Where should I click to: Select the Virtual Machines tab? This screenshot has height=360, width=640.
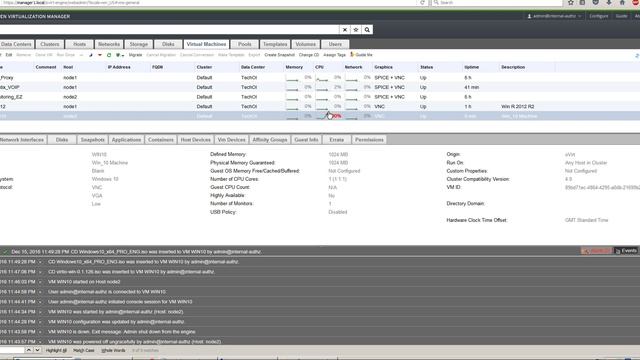[x=206, y=44]
